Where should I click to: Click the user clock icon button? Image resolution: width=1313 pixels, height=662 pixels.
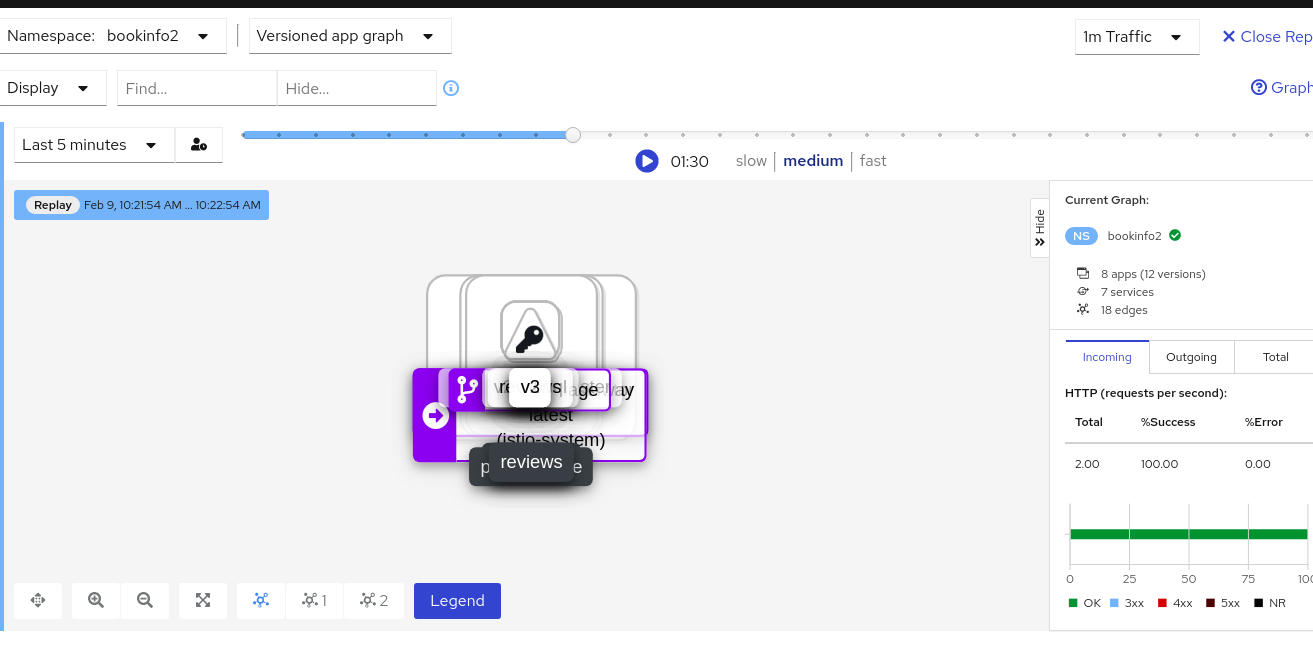tap(199, 145)
